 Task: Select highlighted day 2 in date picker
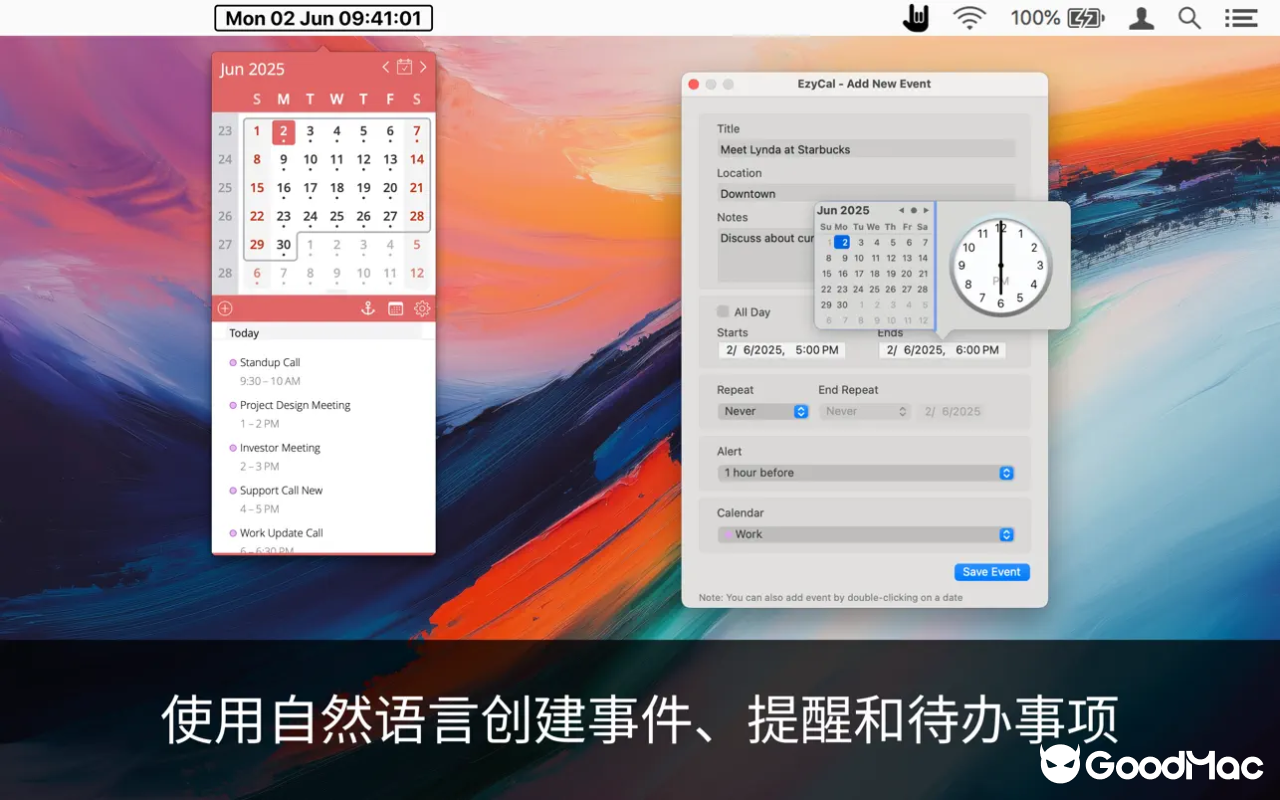[x=842, y=242]
